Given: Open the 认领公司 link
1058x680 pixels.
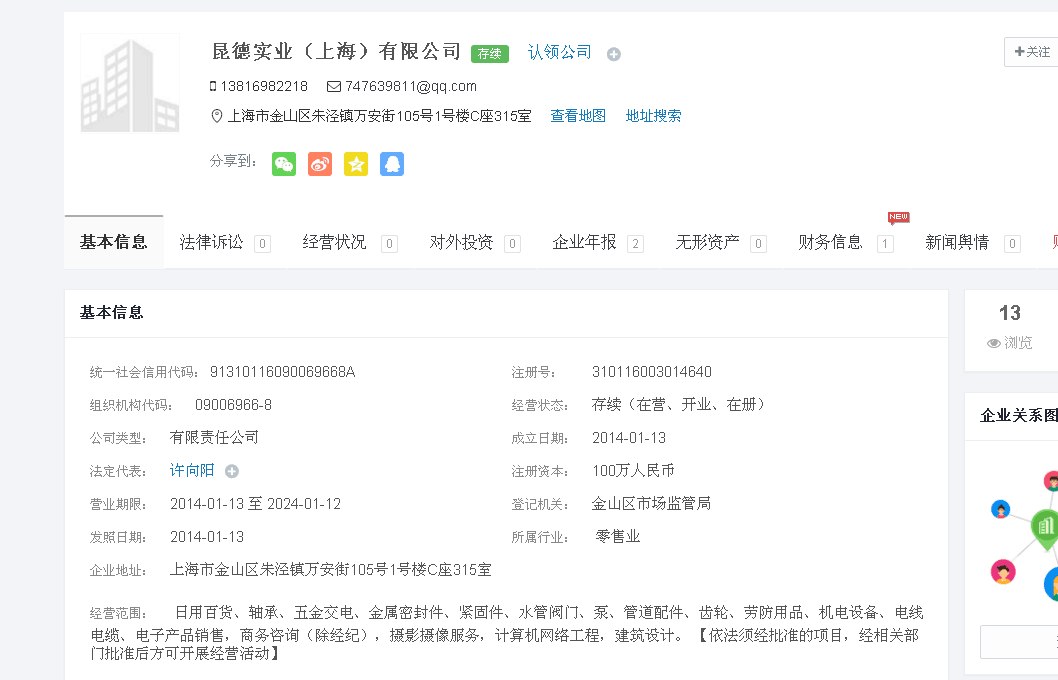Looking at the screenshot, I should 559,52.
